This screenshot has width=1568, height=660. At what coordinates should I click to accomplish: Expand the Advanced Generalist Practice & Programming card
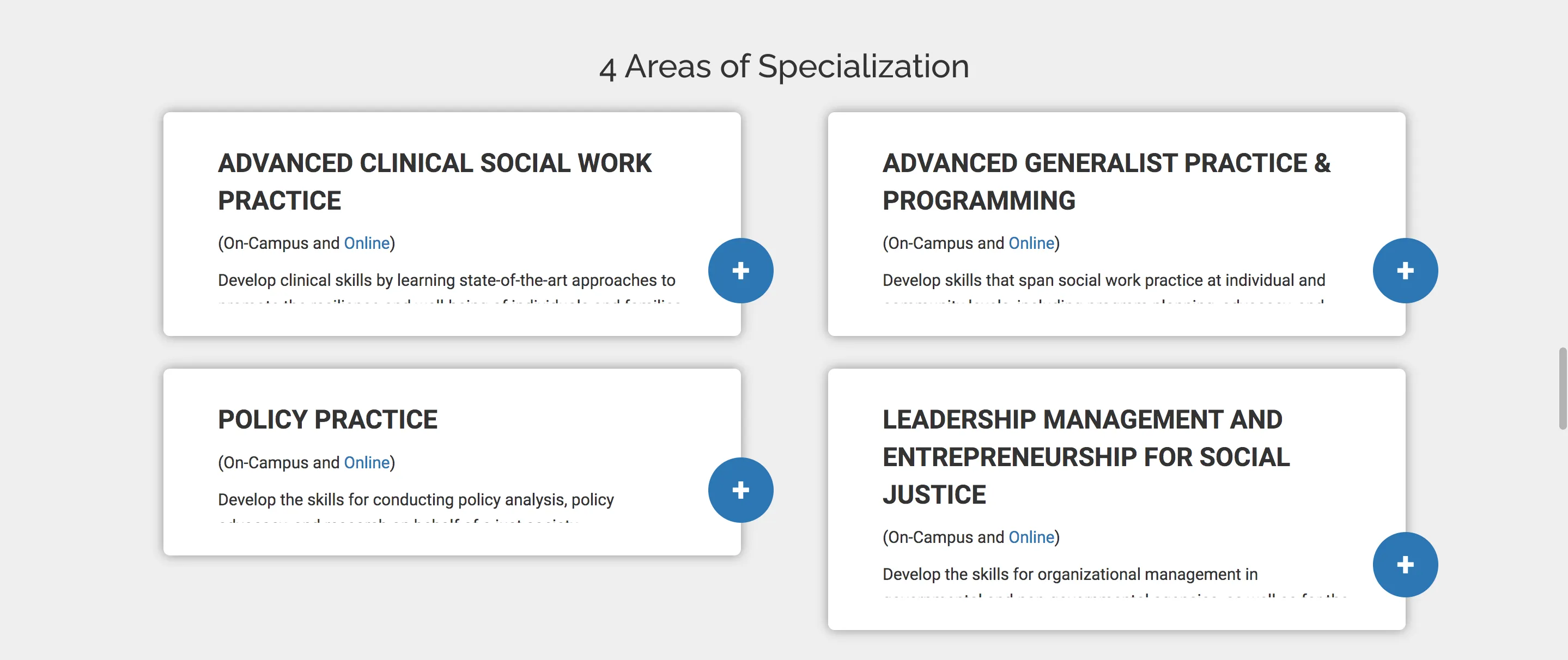pyautogui.click(x=1405, y=271)
